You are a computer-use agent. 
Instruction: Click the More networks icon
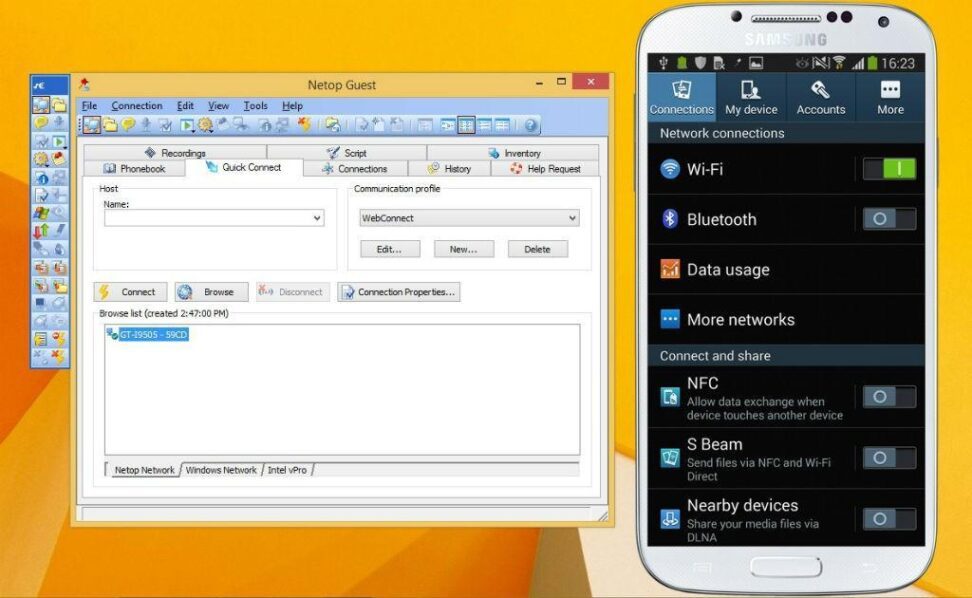[x=668, y=319]
